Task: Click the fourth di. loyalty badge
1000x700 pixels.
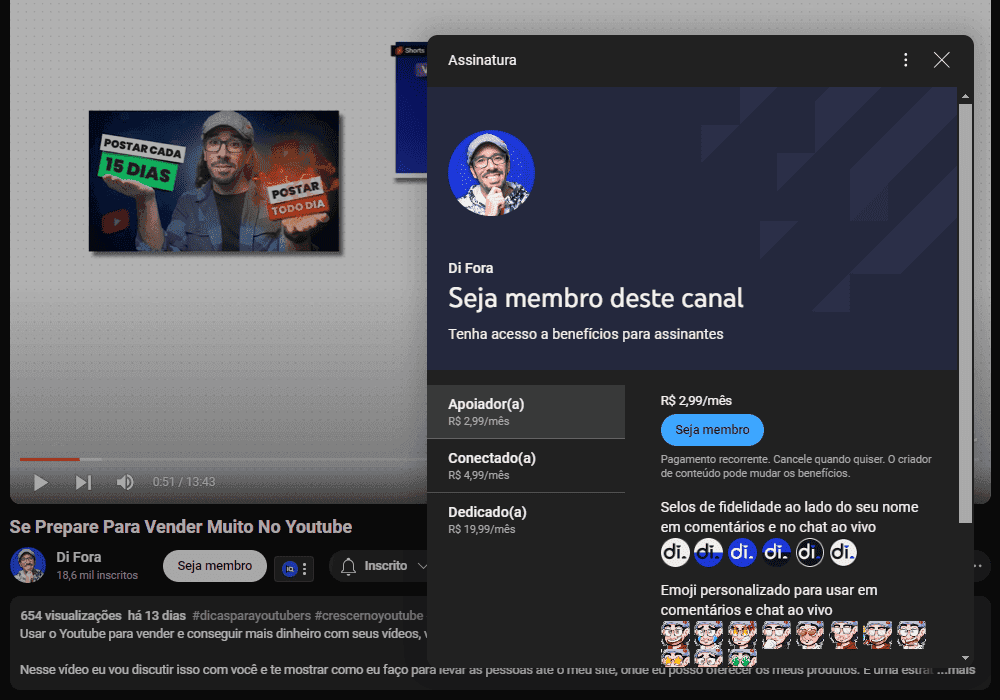Action: coord(776,553)
